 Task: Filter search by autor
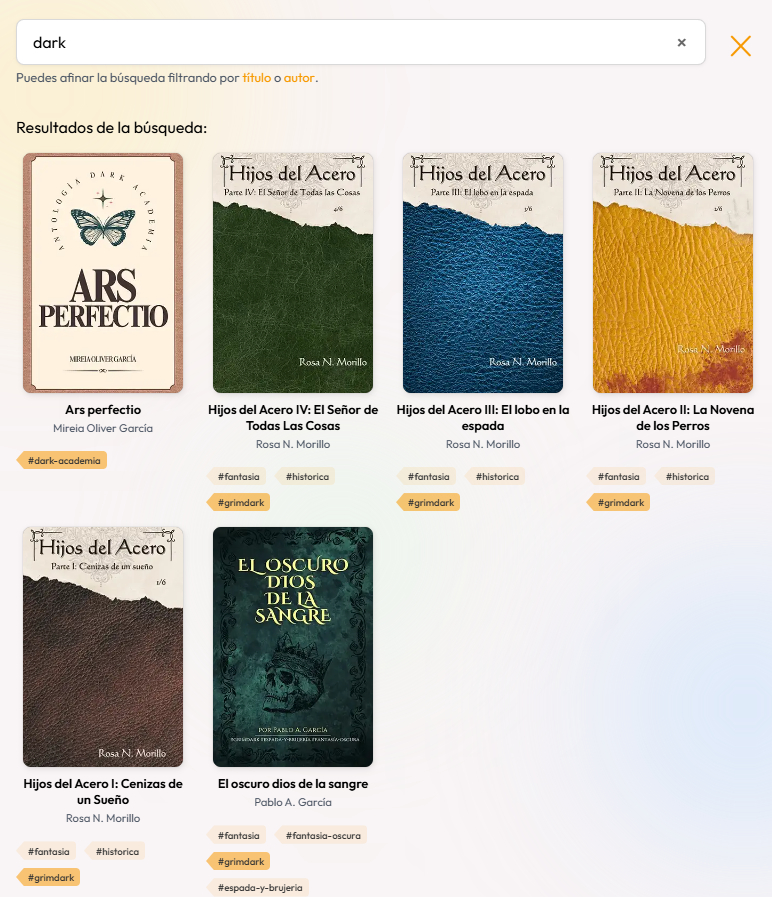click(x=299, y=78)
